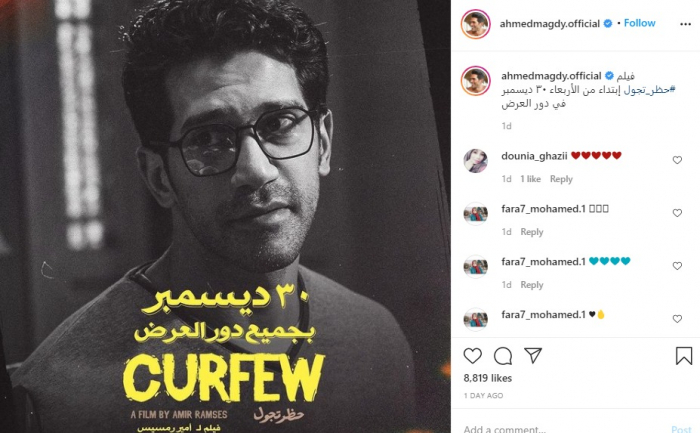The width and height of the screenshot is (700, 433).
Task: Open dounia_ghazii's profile picture
Action: tap(475, 161)
